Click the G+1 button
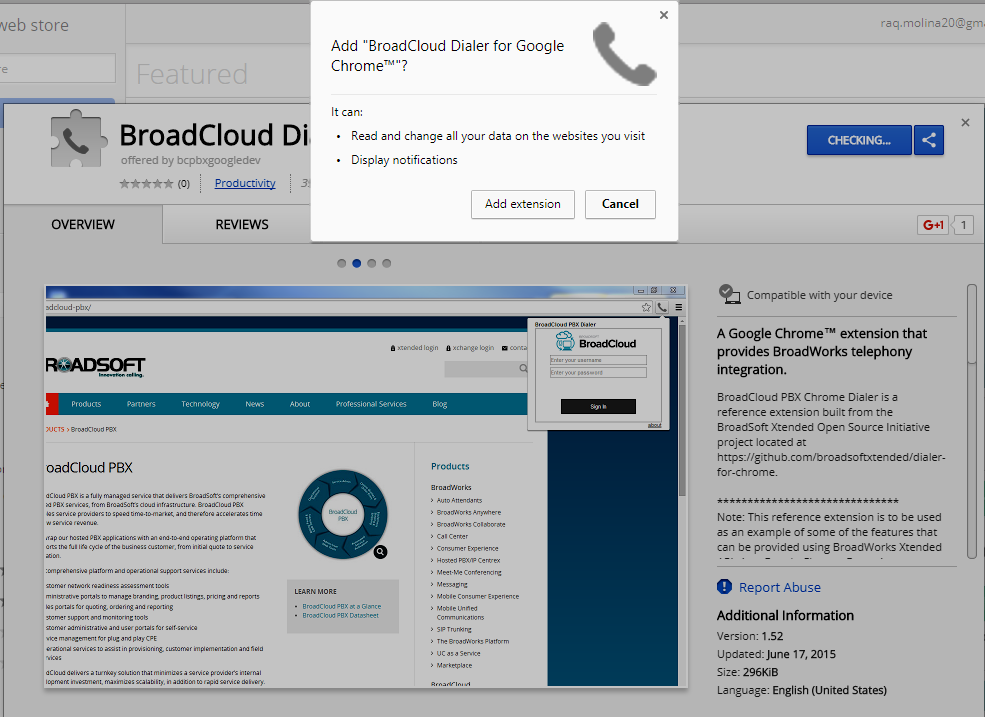This screenshot has width=985, height=717. (x=933, y=225)
